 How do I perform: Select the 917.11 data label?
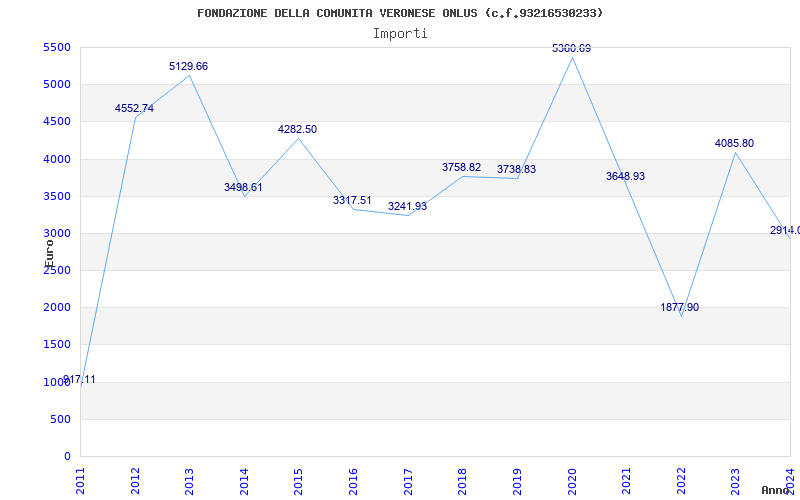point(79,380)
